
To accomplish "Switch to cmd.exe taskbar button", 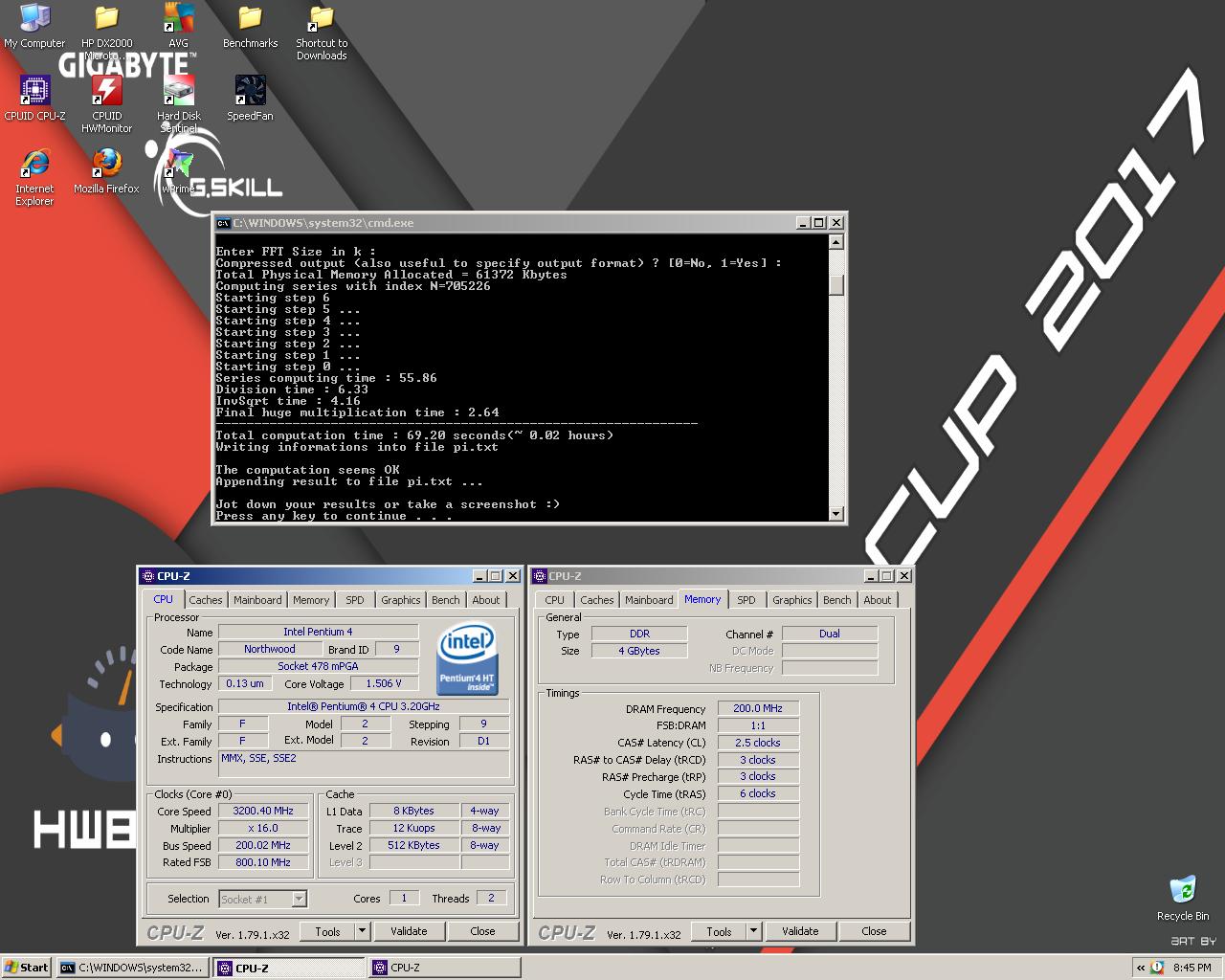I will pyautogui.click(x=131, y=968).
